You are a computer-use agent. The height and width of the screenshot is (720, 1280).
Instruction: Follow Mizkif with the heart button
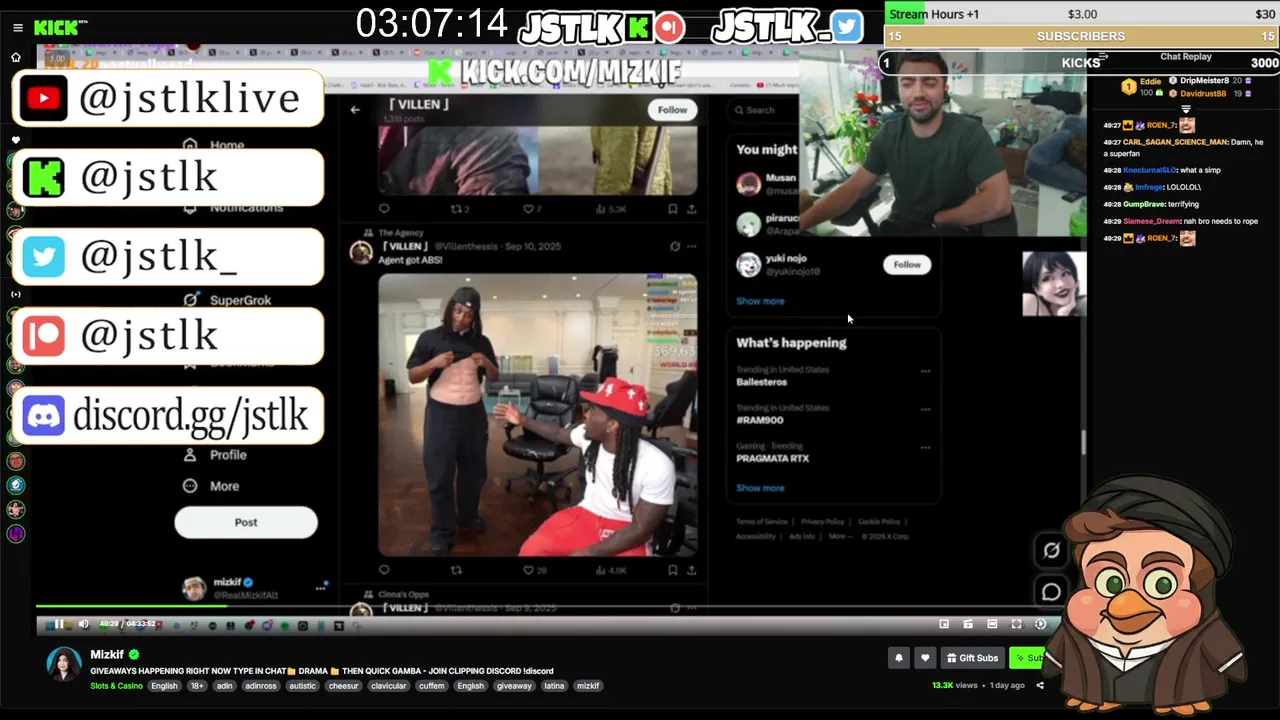[925, 657]
